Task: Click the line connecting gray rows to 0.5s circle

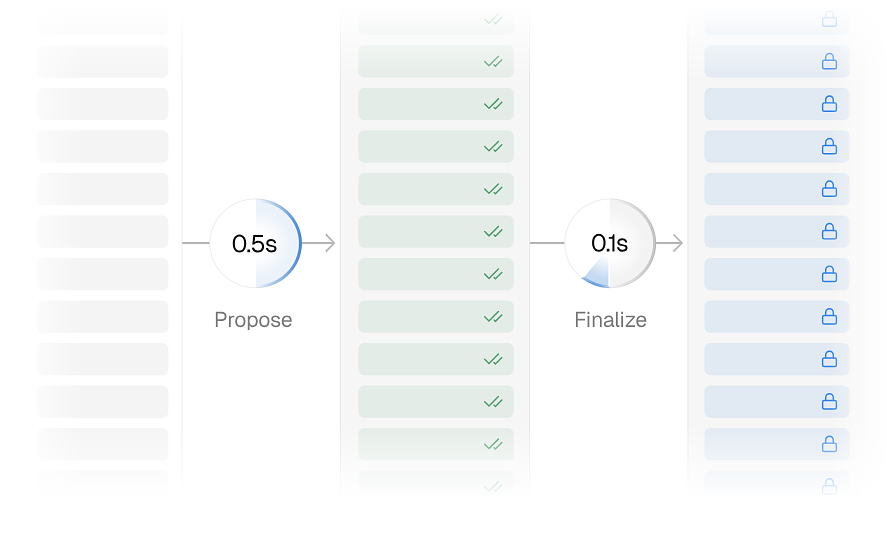Action: click(x=195, y=243)
